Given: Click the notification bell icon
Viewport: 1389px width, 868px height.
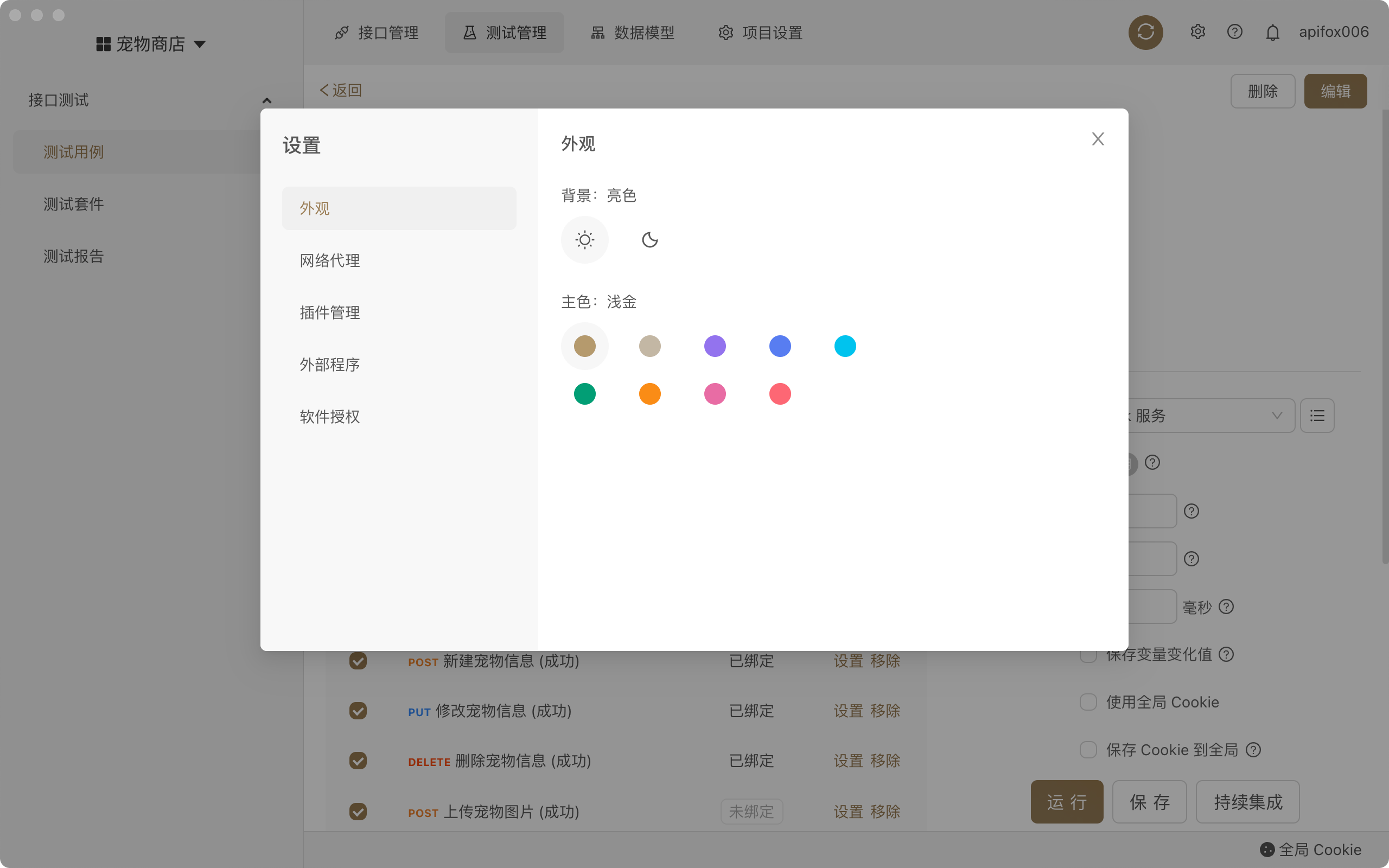Looking at the screenshot, I should pyautogui.click(x=1273, y=32).
